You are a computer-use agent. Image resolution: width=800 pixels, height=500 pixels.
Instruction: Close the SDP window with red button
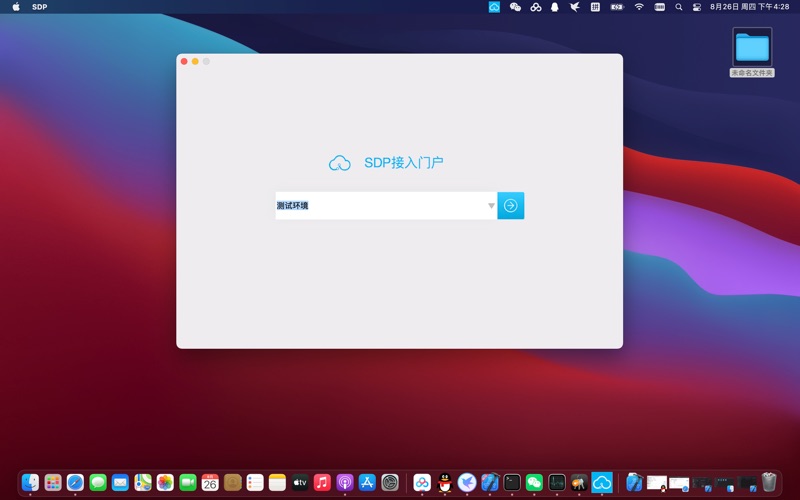click(184, 61)
